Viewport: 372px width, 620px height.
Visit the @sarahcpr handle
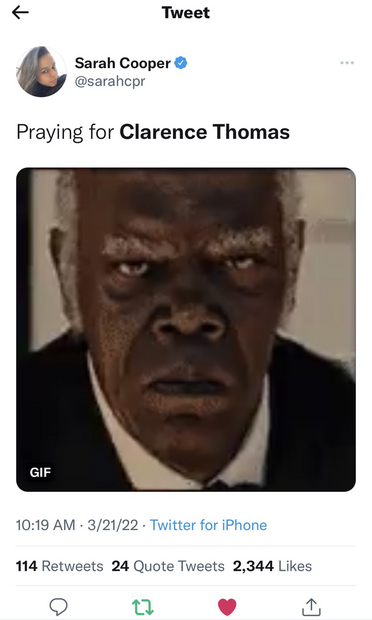[110, 81]
